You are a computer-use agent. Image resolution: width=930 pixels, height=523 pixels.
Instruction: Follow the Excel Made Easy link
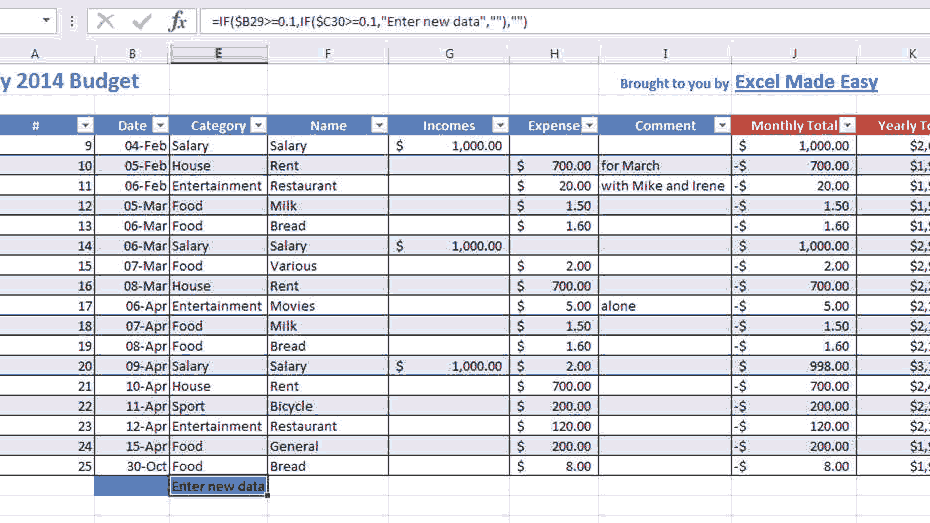point(806,82)
